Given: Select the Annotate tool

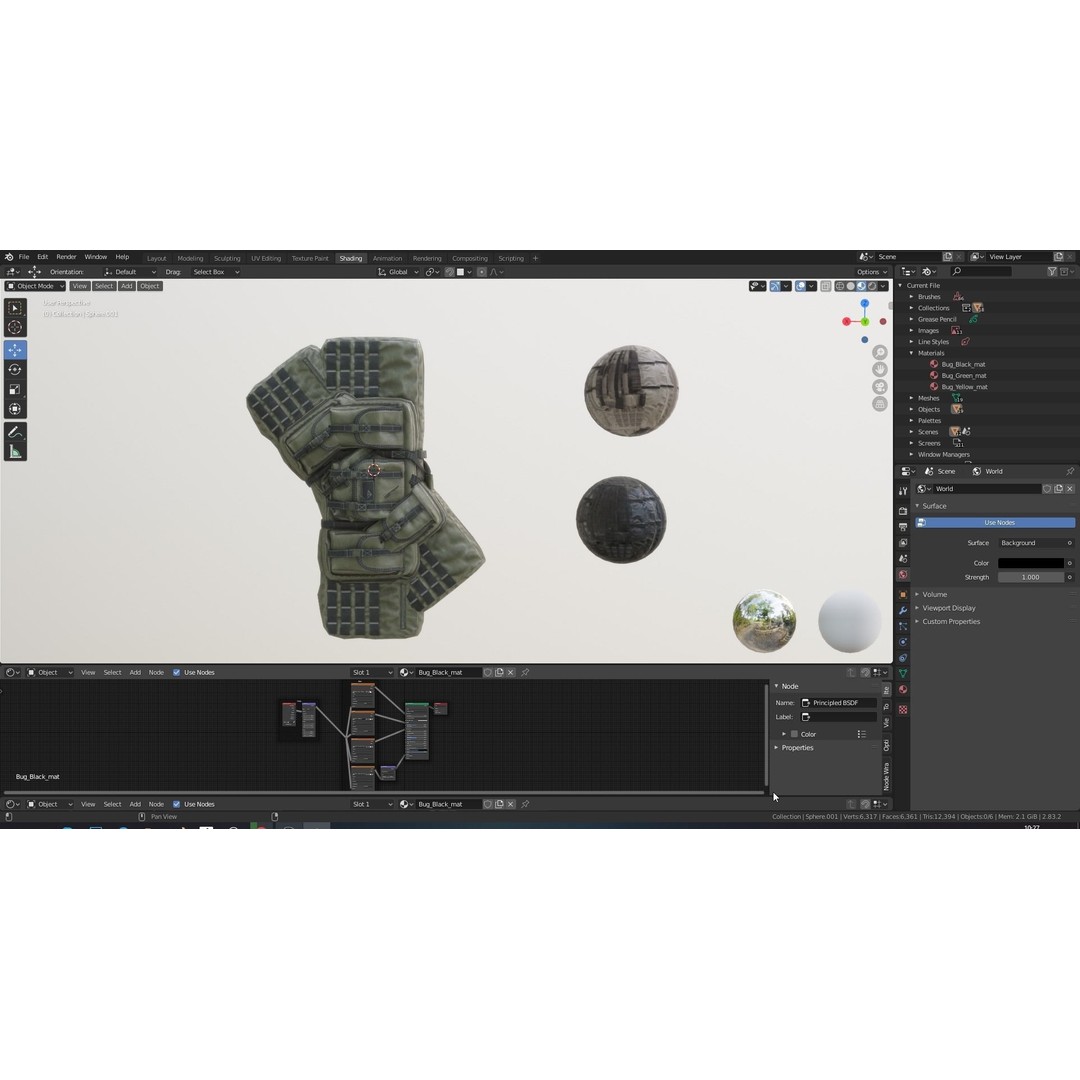Looking at the screenshot, I should pyautogui.click(x=15, y=432).
